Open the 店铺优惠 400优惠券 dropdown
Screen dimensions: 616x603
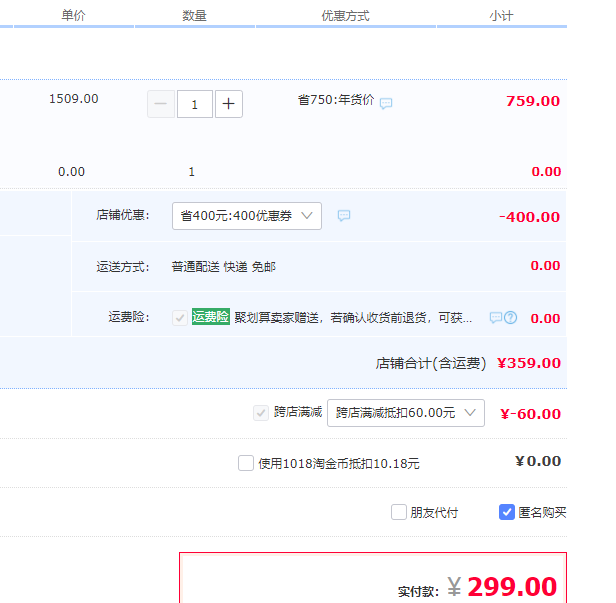pos(247,216)
